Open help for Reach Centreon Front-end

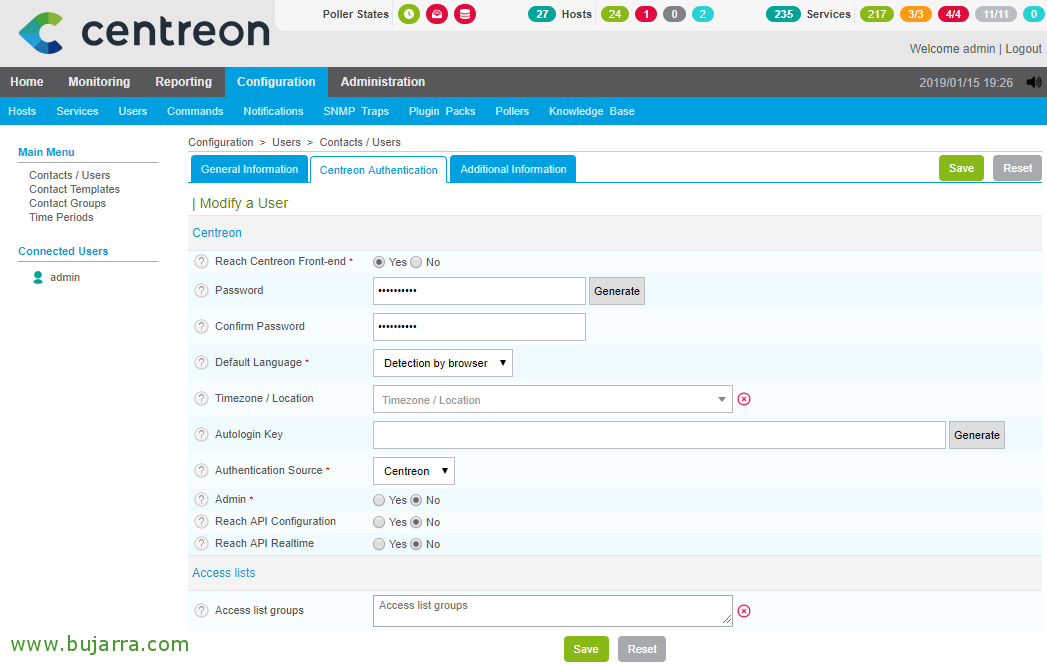pos(201,262)
